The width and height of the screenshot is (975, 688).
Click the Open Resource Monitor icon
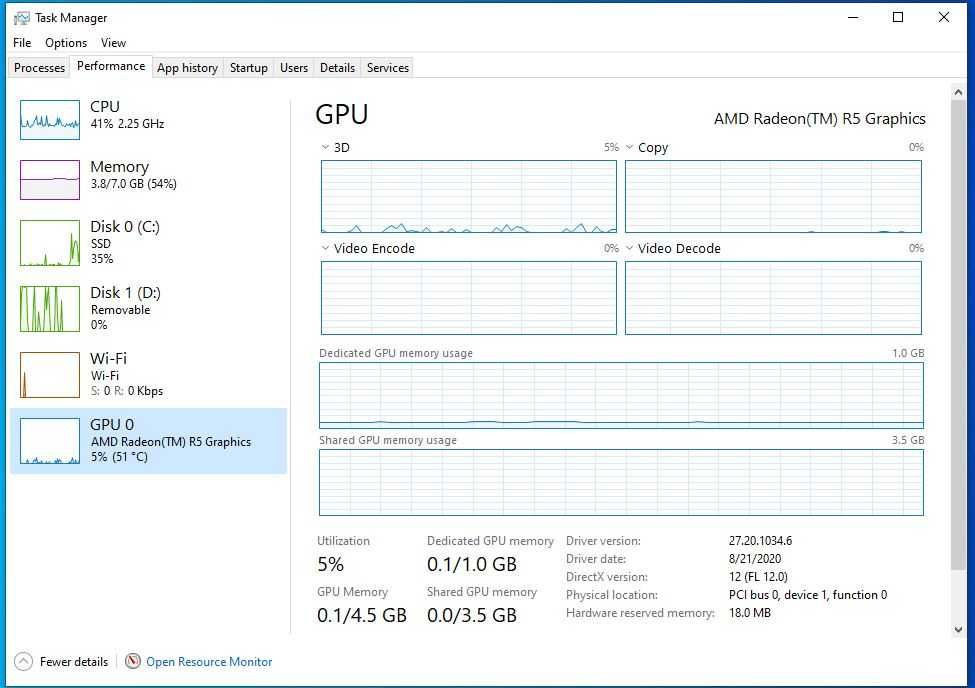(133, 662)
